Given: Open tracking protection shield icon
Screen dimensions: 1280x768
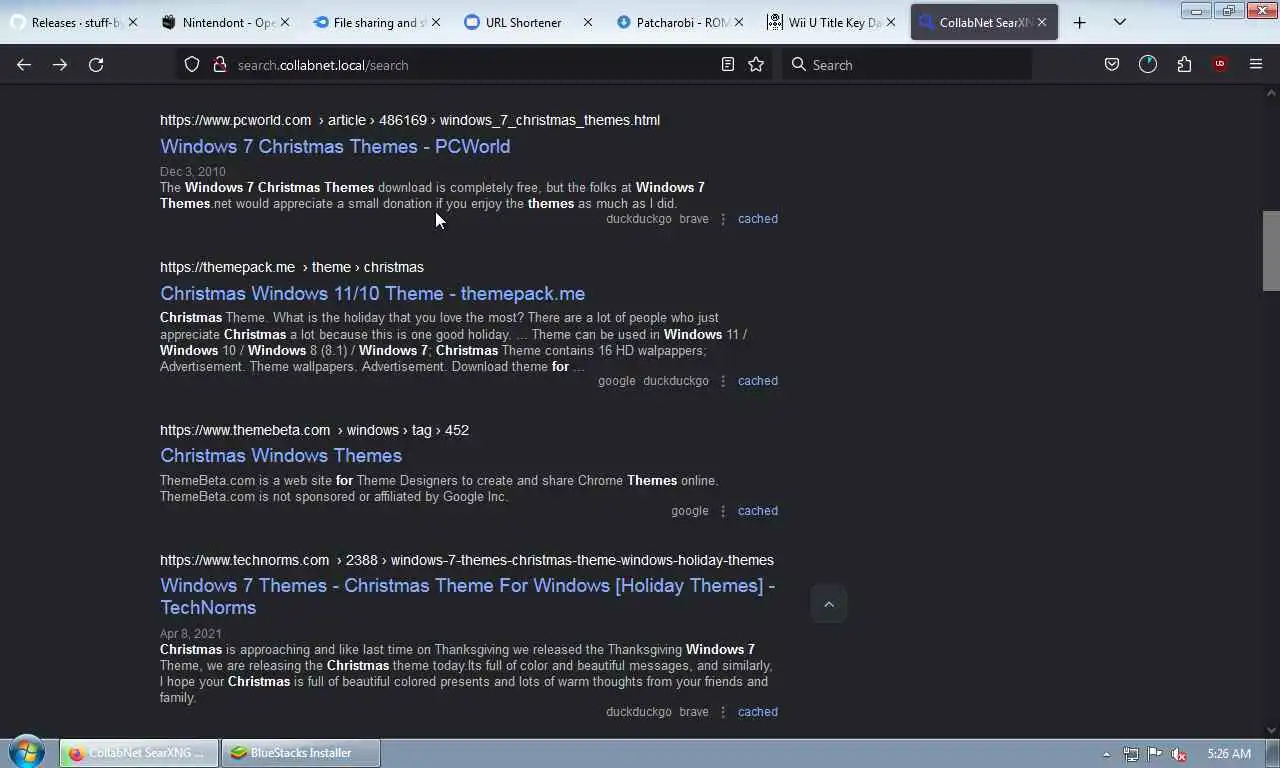Looking at the screenshot, I should click(192, 64).
